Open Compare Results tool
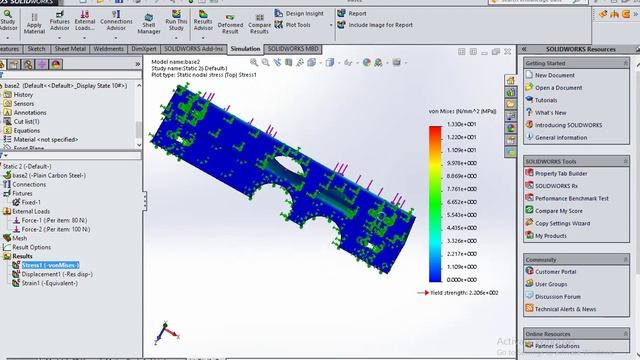The image size is (640, 360). click(x=259, y=24)
